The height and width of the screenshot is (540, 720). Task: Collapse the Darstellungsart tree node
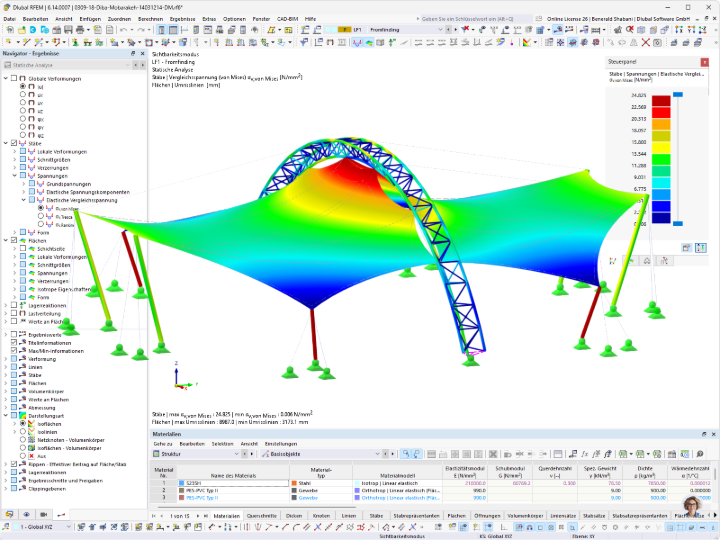click(6, 416)
